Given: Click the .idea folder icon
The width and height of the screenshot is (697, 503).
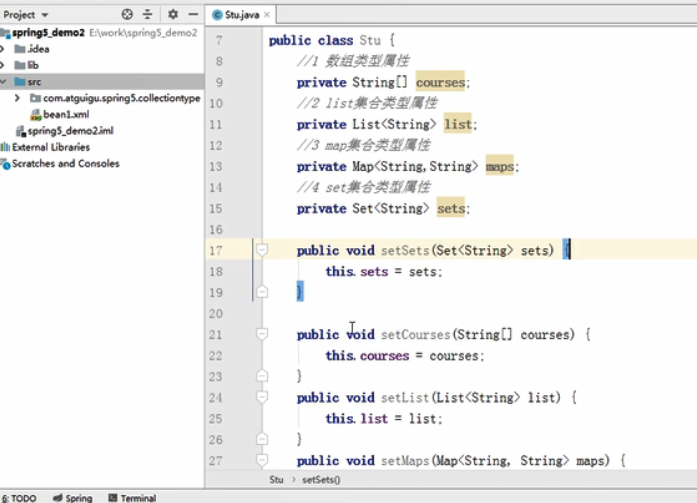Looking at the screenshot, I should 20,49.
